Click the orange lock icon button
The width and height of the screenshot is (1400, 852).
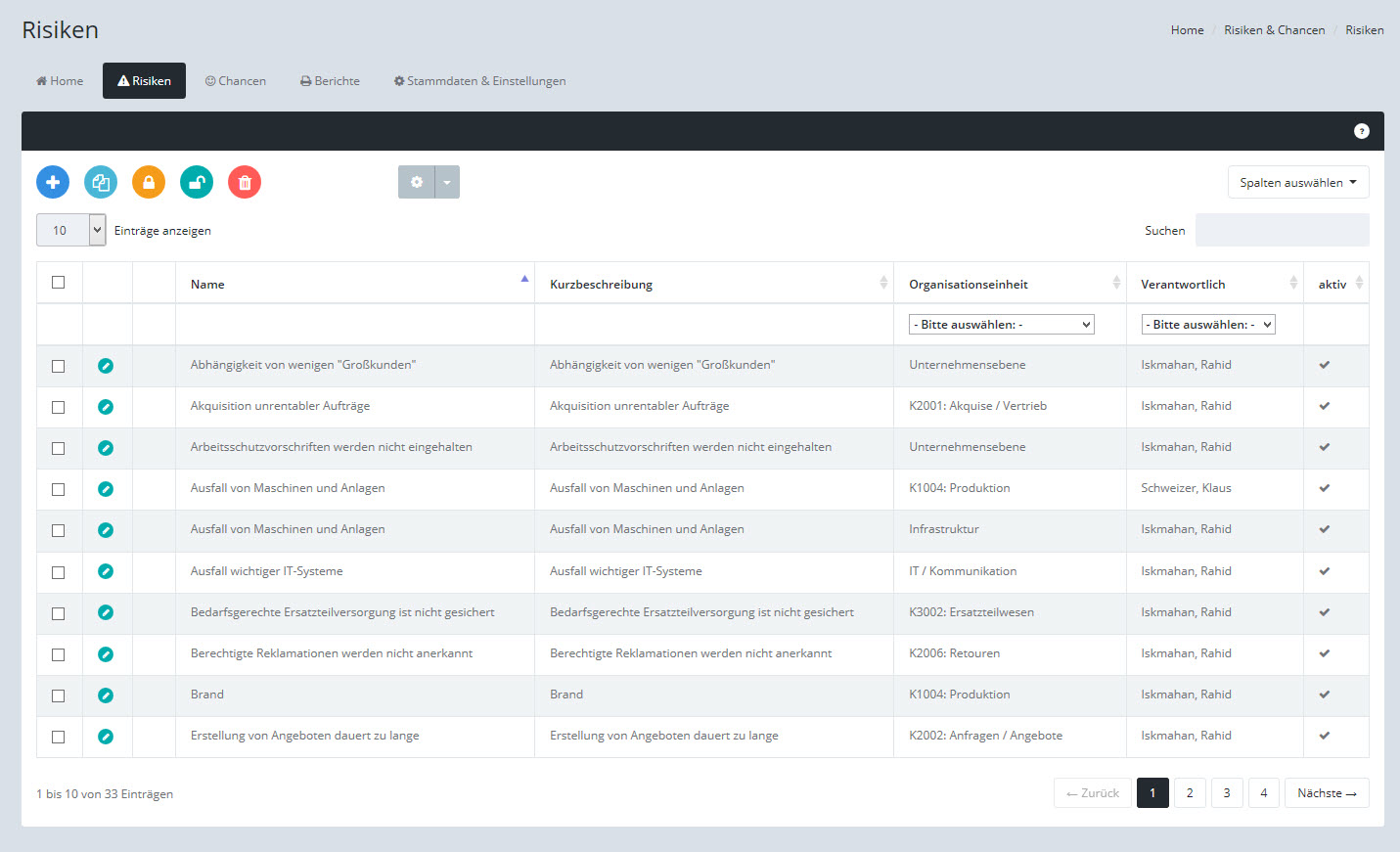pos(149,182)
